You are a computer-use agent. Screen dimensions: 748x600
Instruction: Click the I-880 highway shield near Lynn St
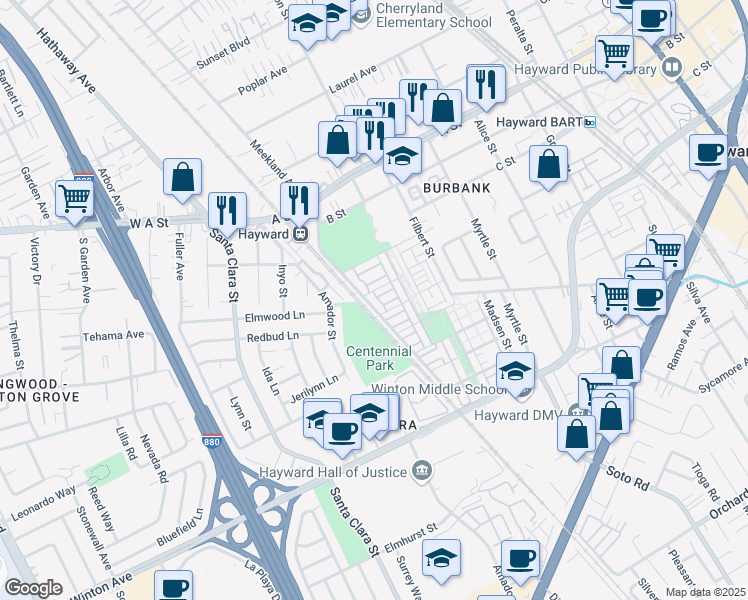211,441
